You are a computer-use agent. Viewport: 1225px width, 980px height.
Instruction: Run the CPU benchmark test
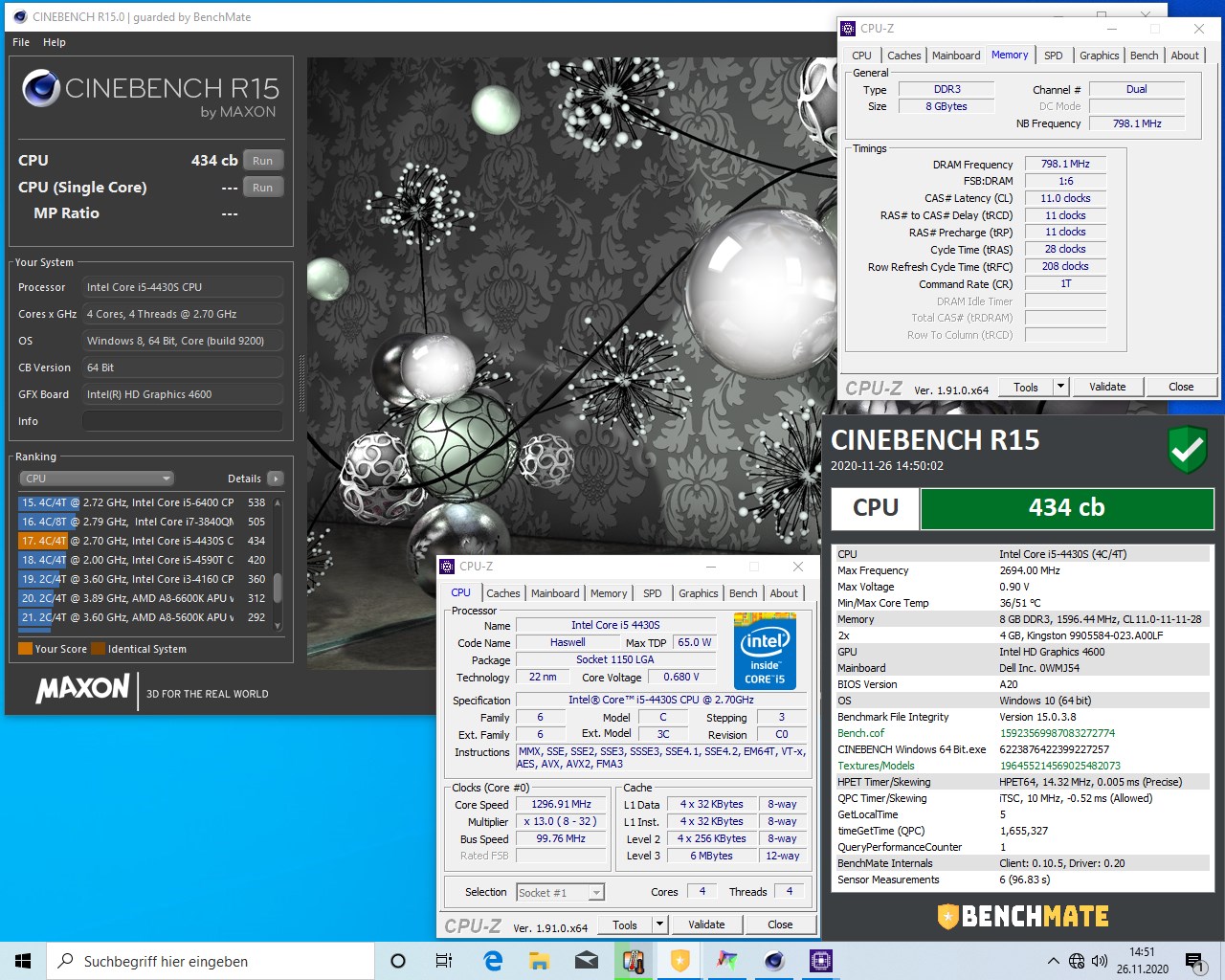pos(263,161)
